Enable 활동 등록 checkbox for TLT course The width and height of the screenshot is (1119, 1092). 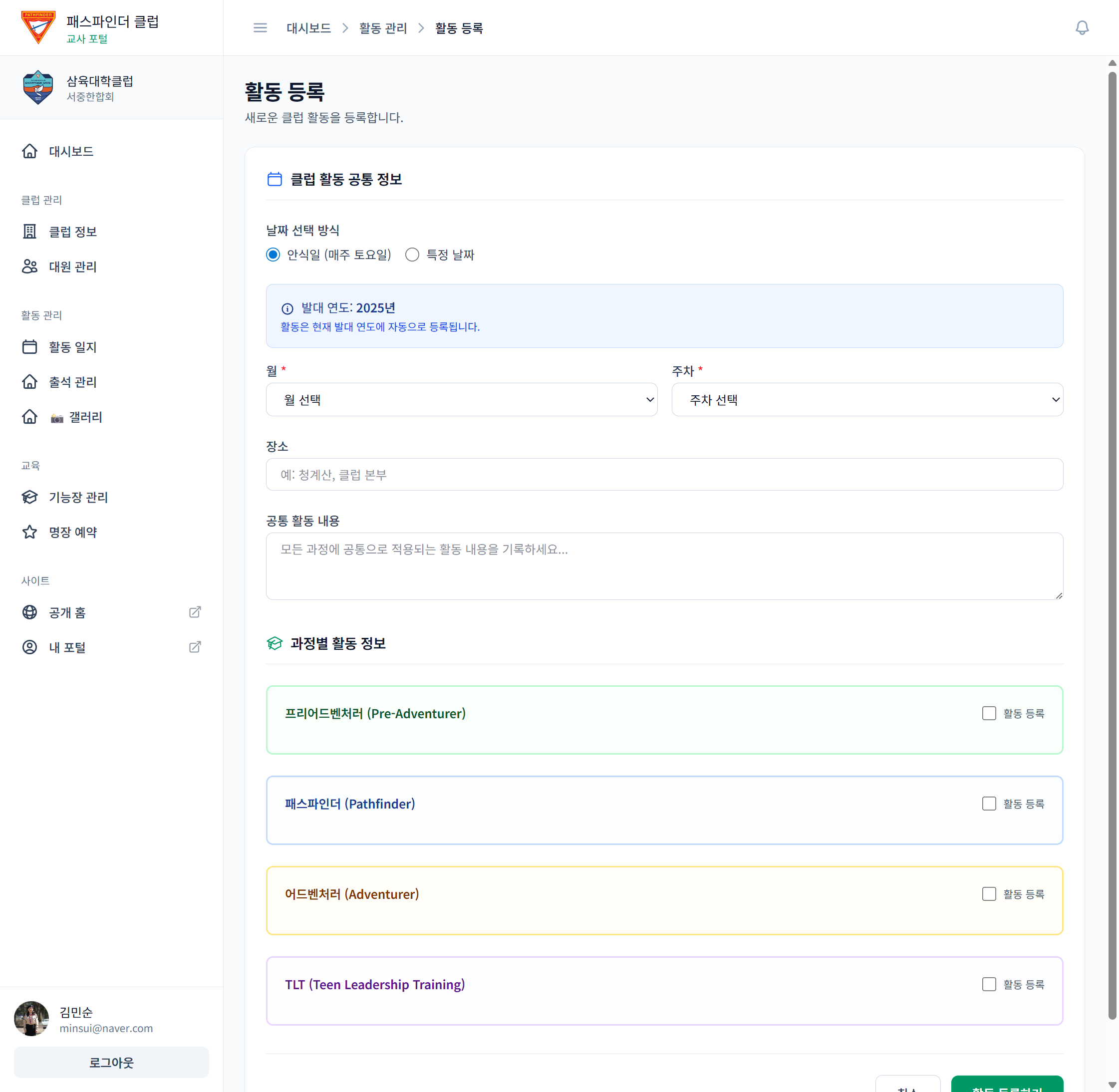pos(988,984)
